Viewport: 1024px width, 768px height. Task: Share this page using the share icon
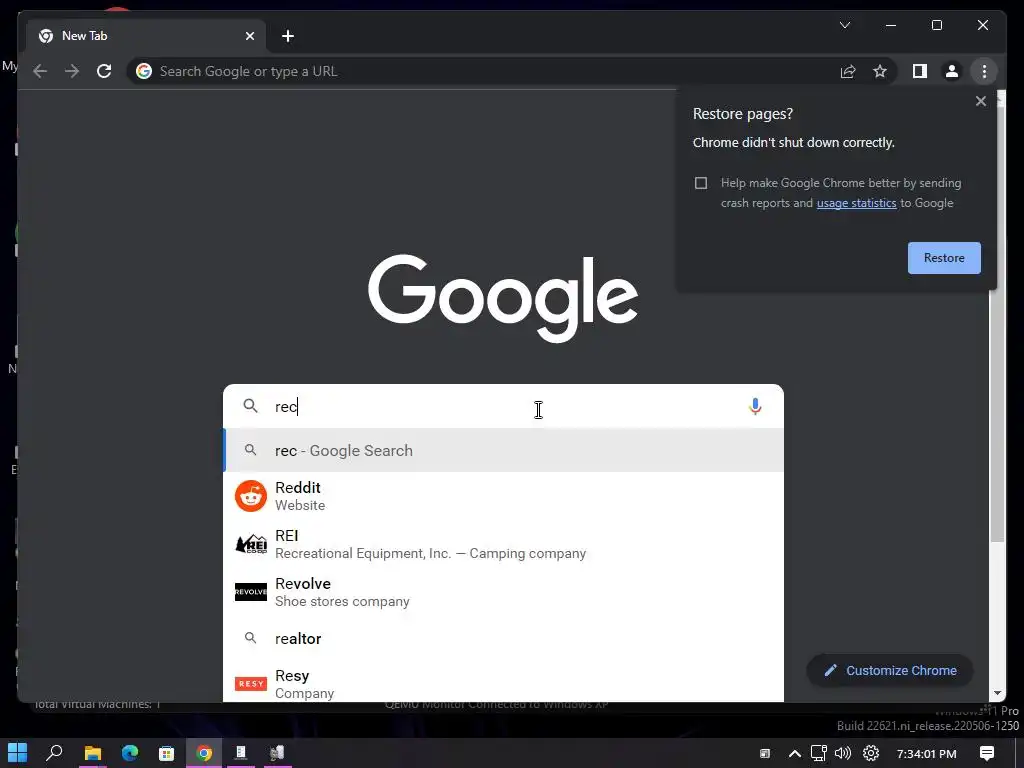848,71
